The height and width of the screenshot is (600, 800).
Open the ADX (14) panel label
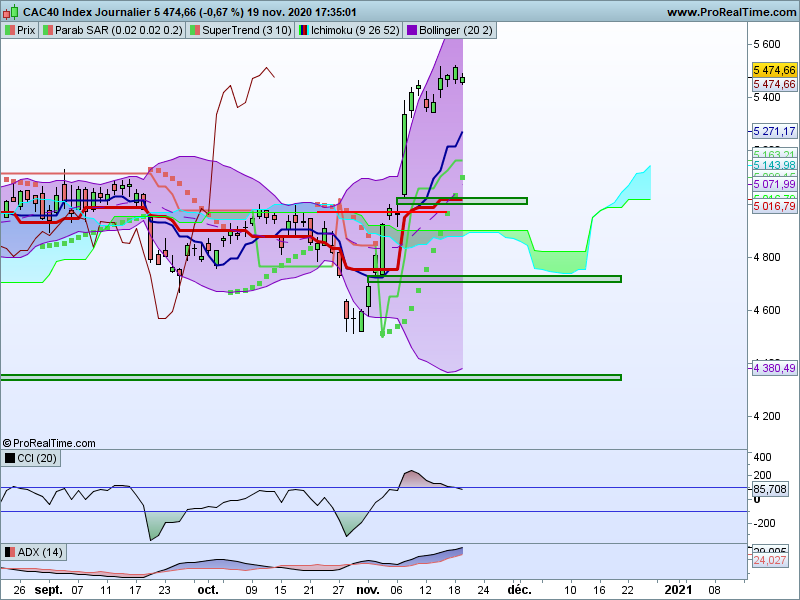click(x=34, y=552)
